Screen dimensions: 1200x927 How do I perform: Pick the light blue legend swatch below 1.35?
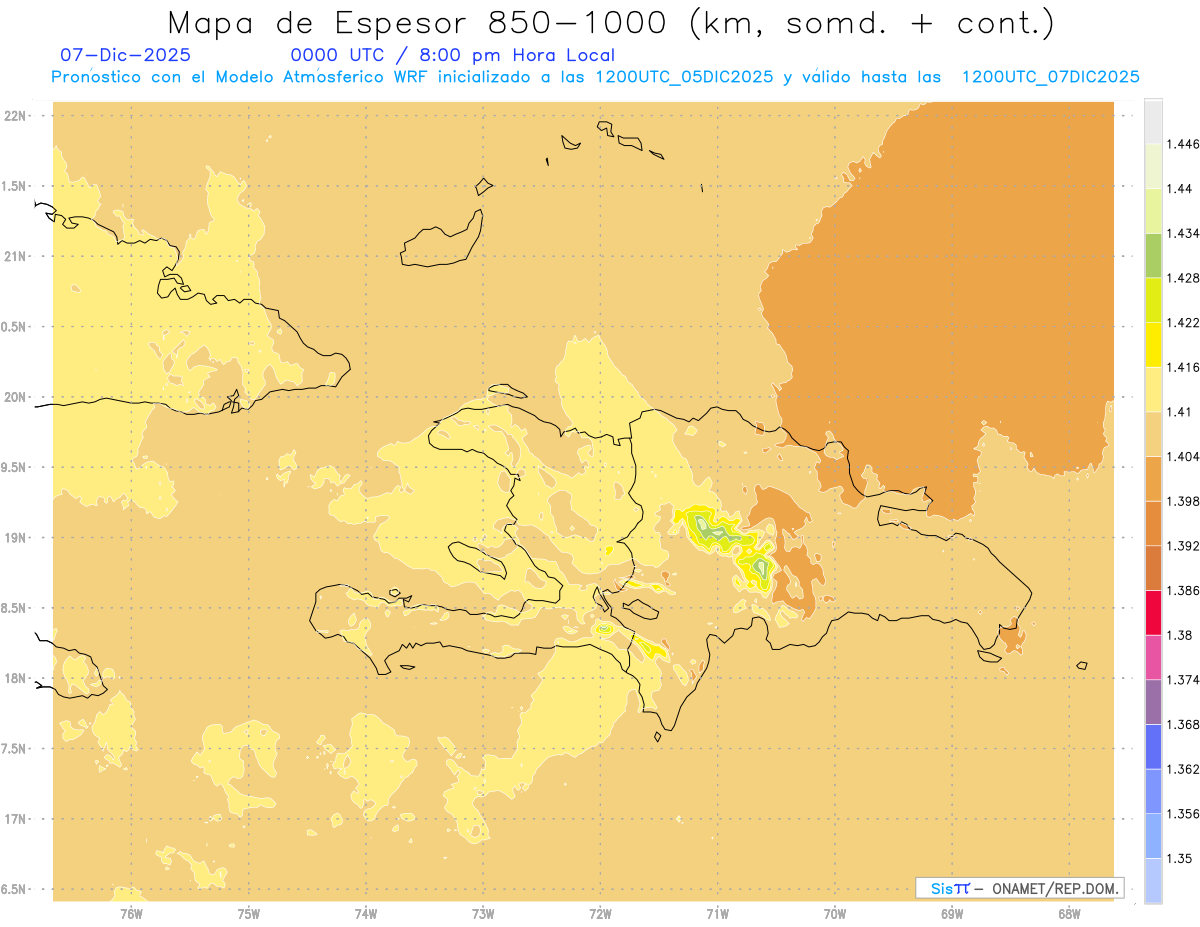click(x=1153, y=880)
